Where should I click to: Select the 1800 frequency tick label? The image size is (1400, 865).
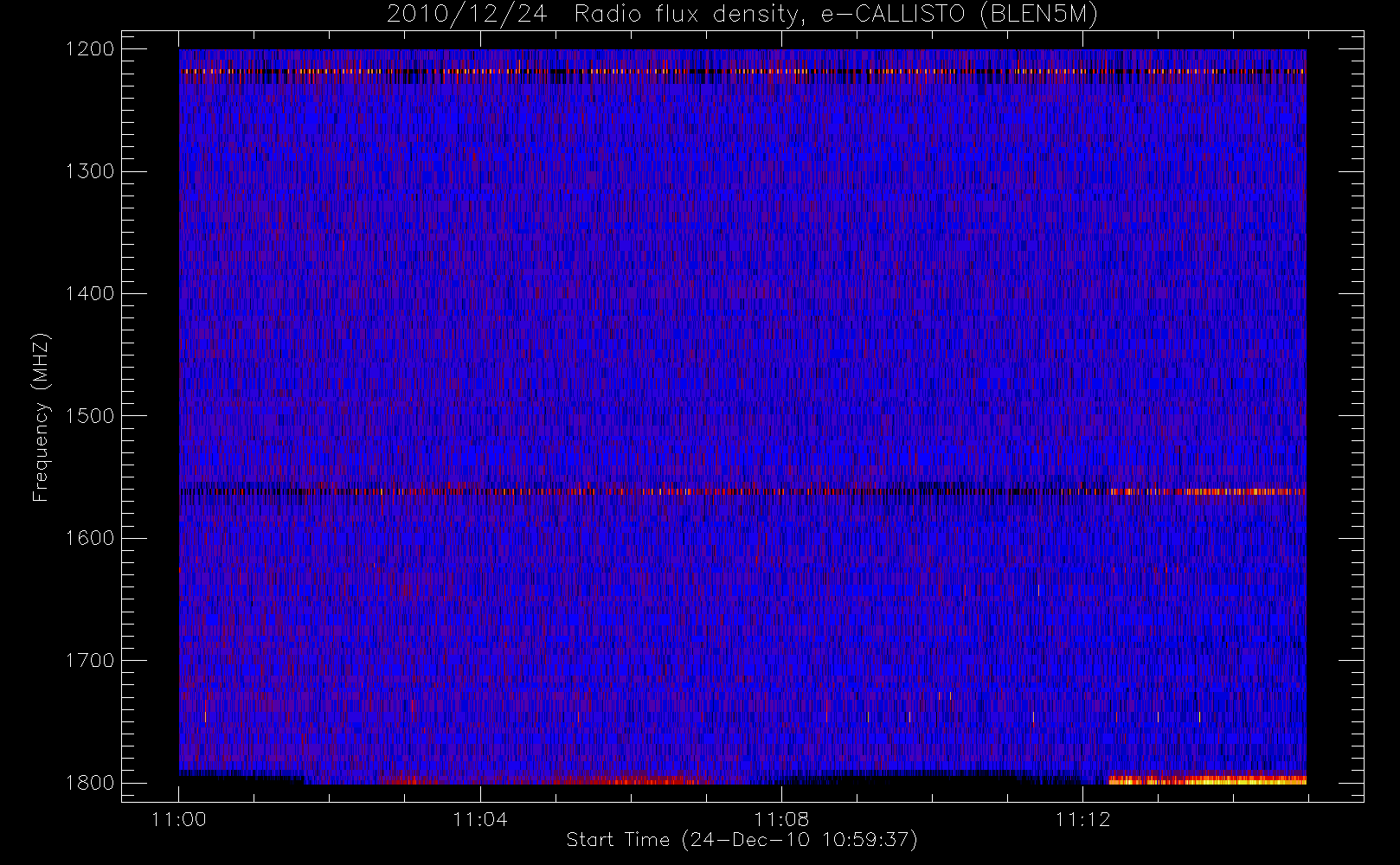[x=90, y=782]
